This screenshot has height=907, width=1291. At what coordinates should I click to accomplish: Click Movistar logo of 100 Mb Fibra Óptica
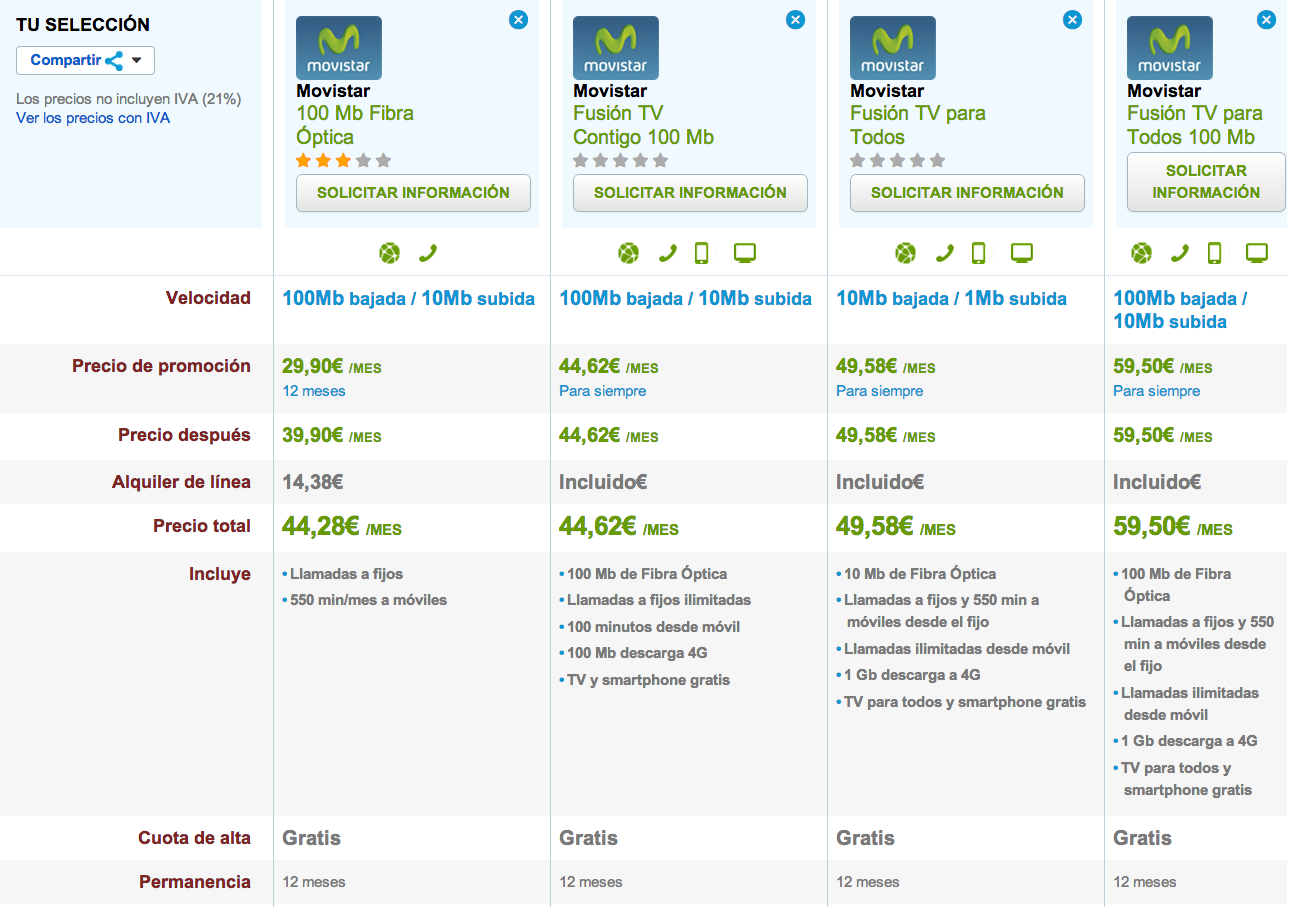339,48
